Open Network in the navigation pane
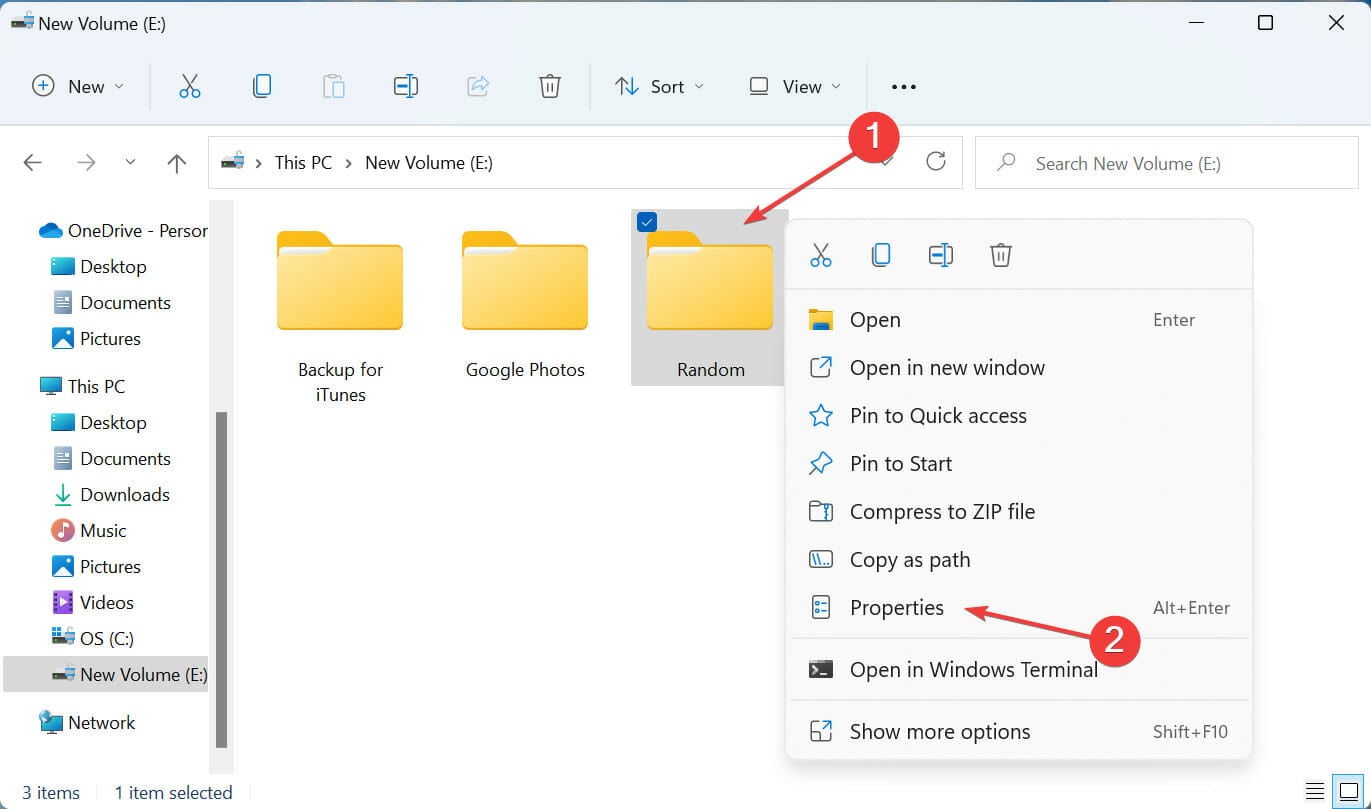The image size is (1371, 809). click(86, 723)
